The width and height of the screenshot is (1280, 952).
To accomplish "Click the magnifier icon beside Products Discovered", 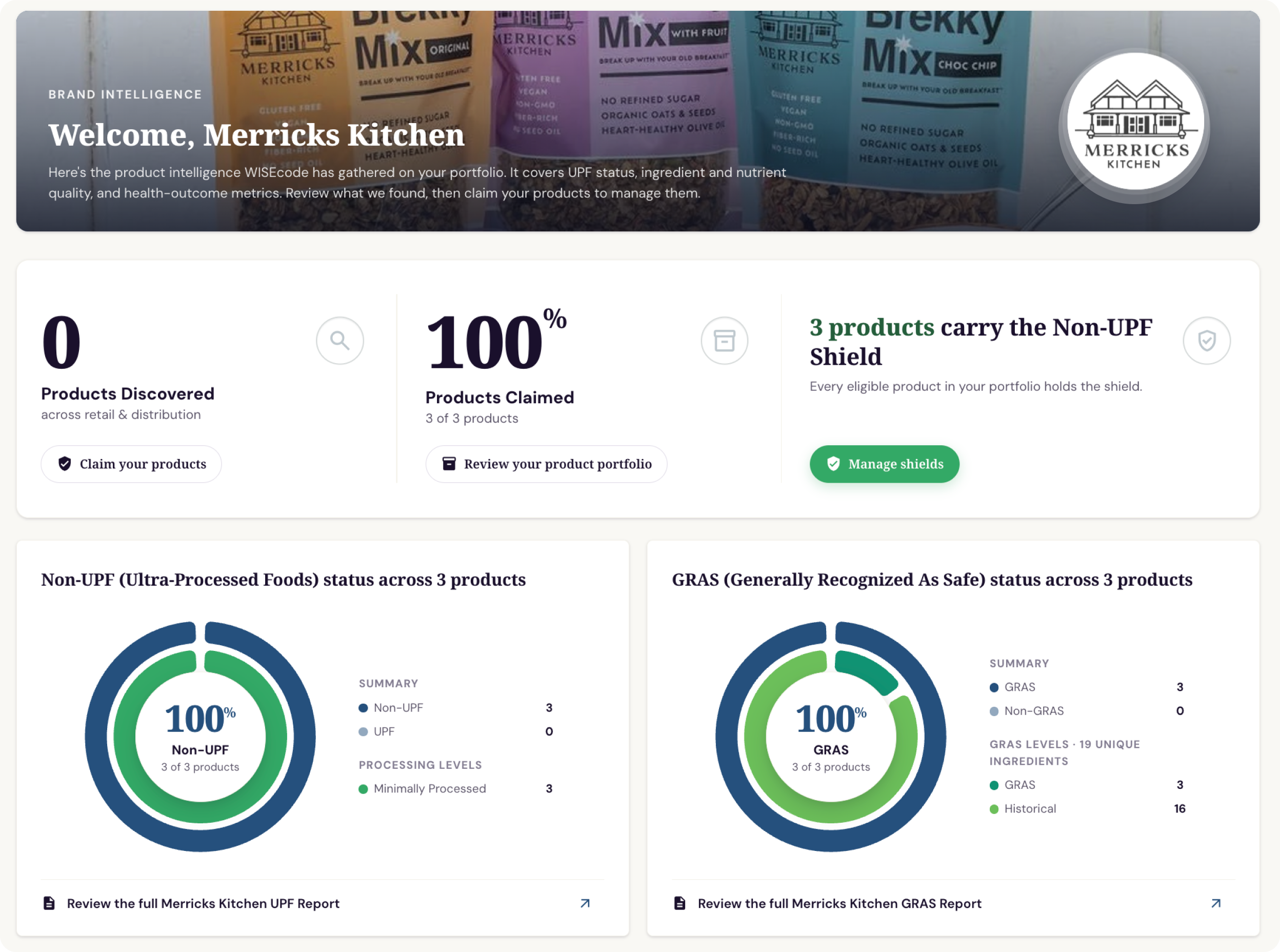I will (340, 341).
